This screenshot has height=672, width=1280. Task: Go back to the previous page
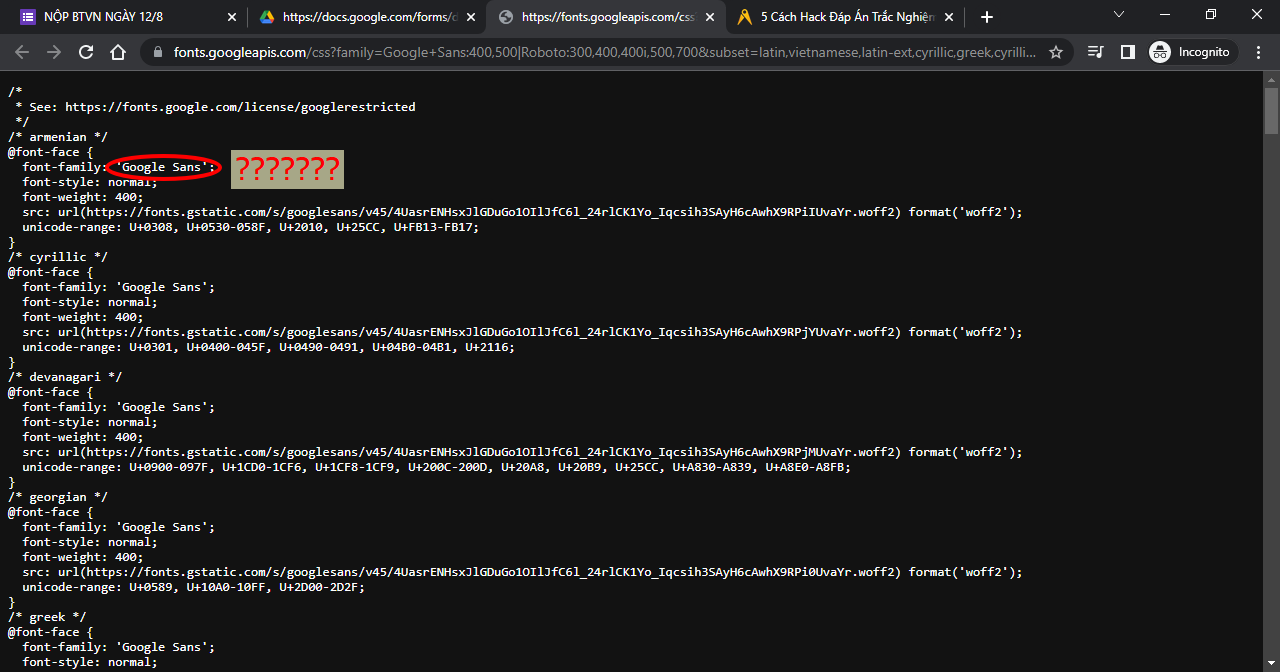22,52
